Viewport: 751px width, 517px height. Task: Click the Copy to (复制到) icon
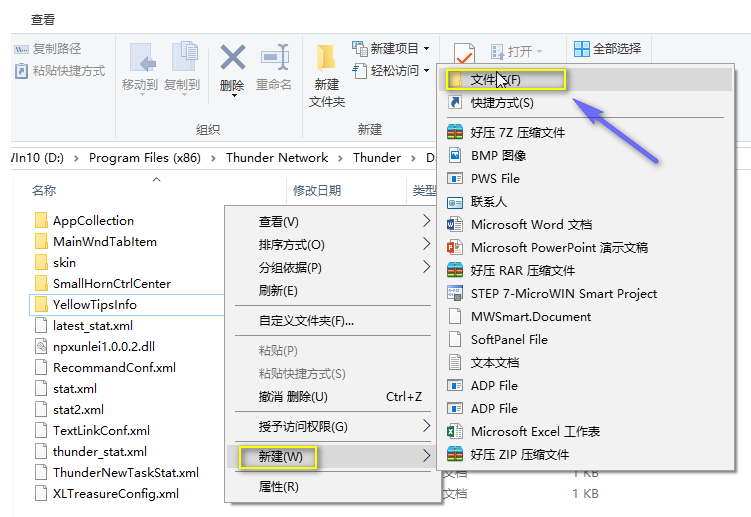click(x=184, y=57)
